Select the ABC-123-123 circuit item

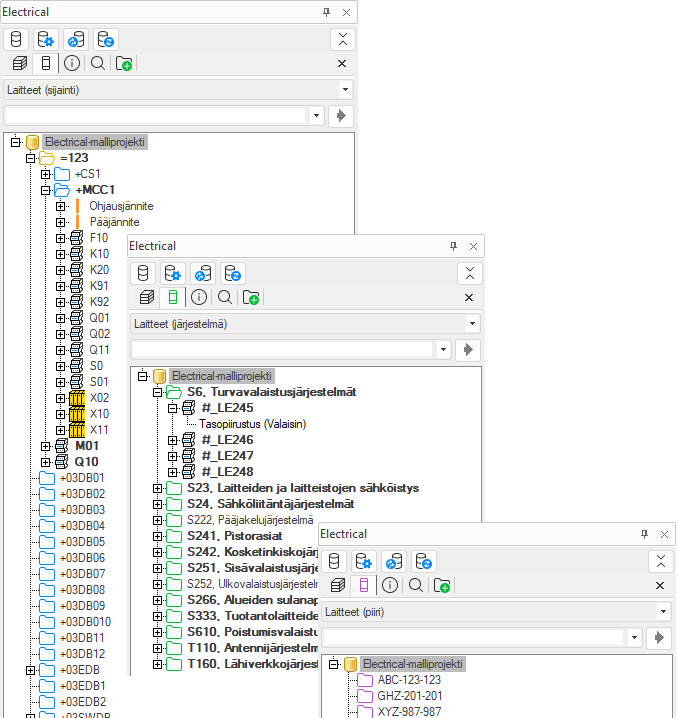click(x=409, y=680)
